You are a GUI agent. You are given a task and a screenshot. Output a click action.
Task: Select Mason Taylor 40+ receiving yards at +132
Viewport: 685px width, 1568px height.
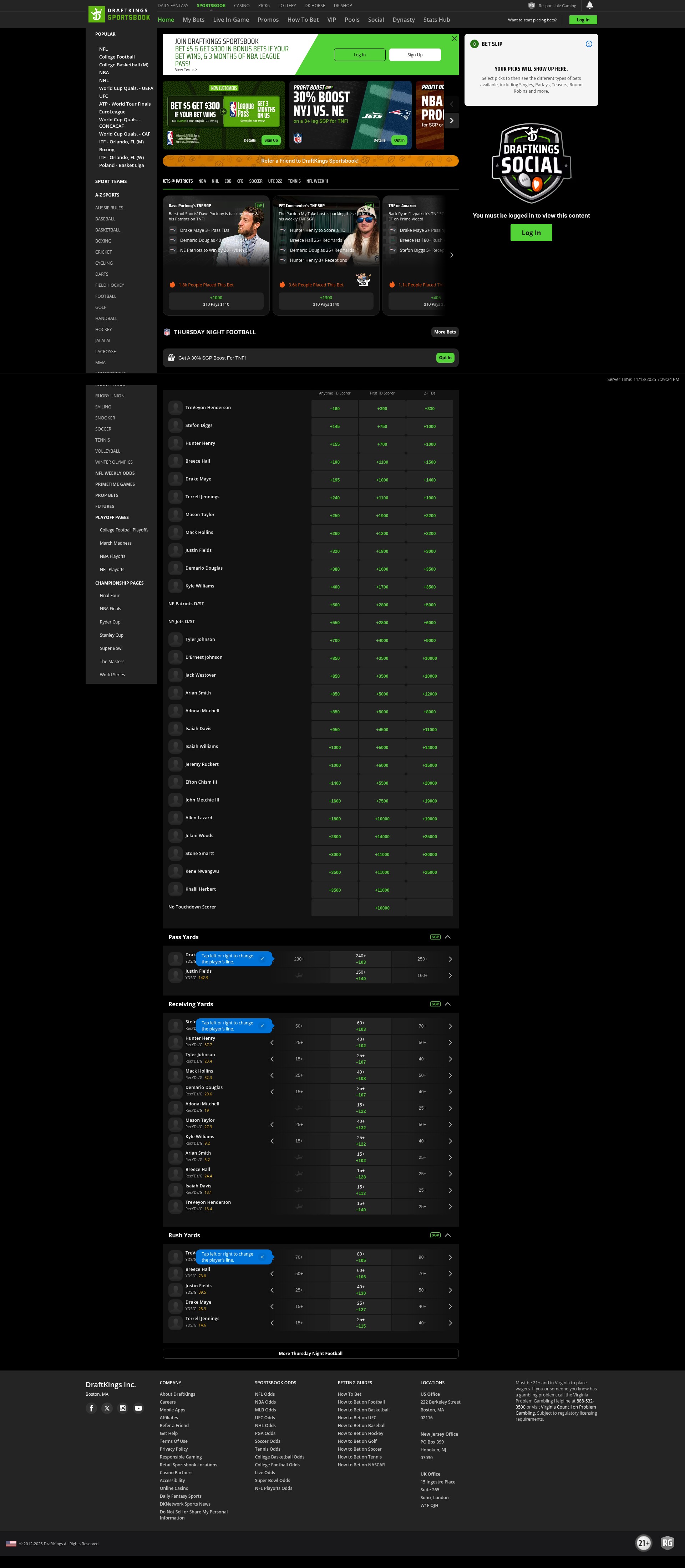point(361,1124)
